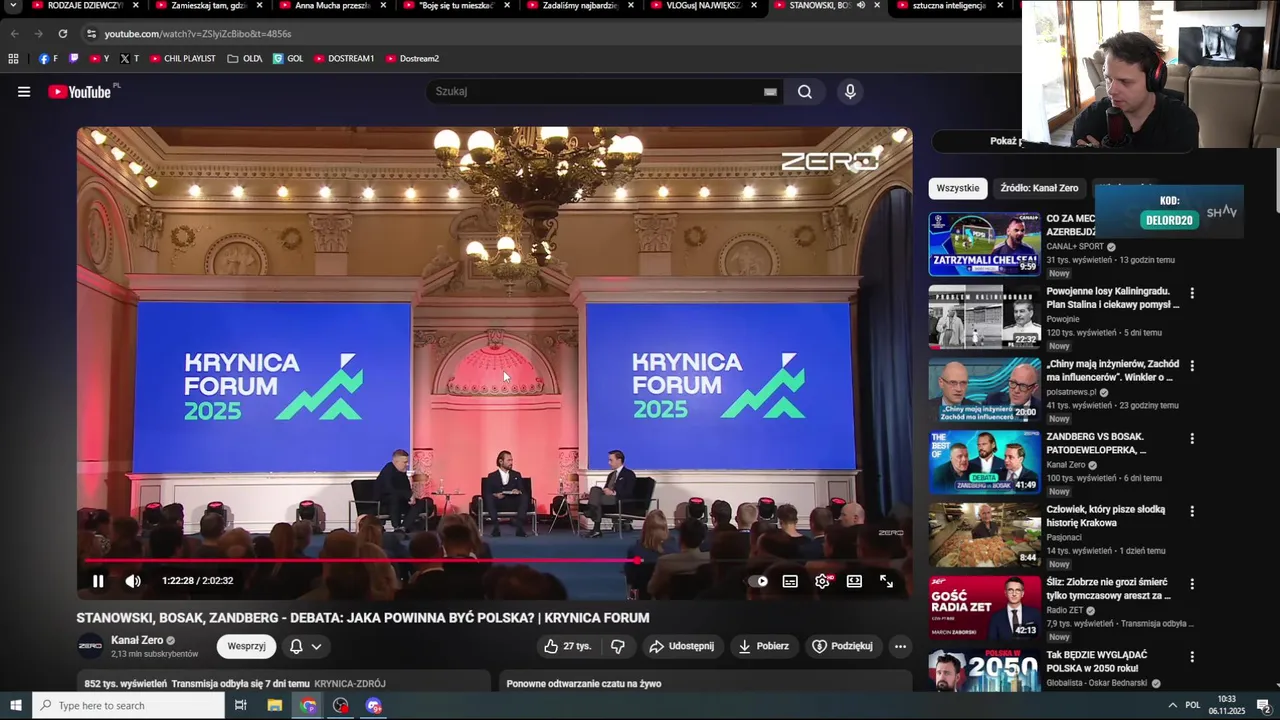Click the Podziękuj button
The image size is (1280, 720).
(x=842, y=646)
